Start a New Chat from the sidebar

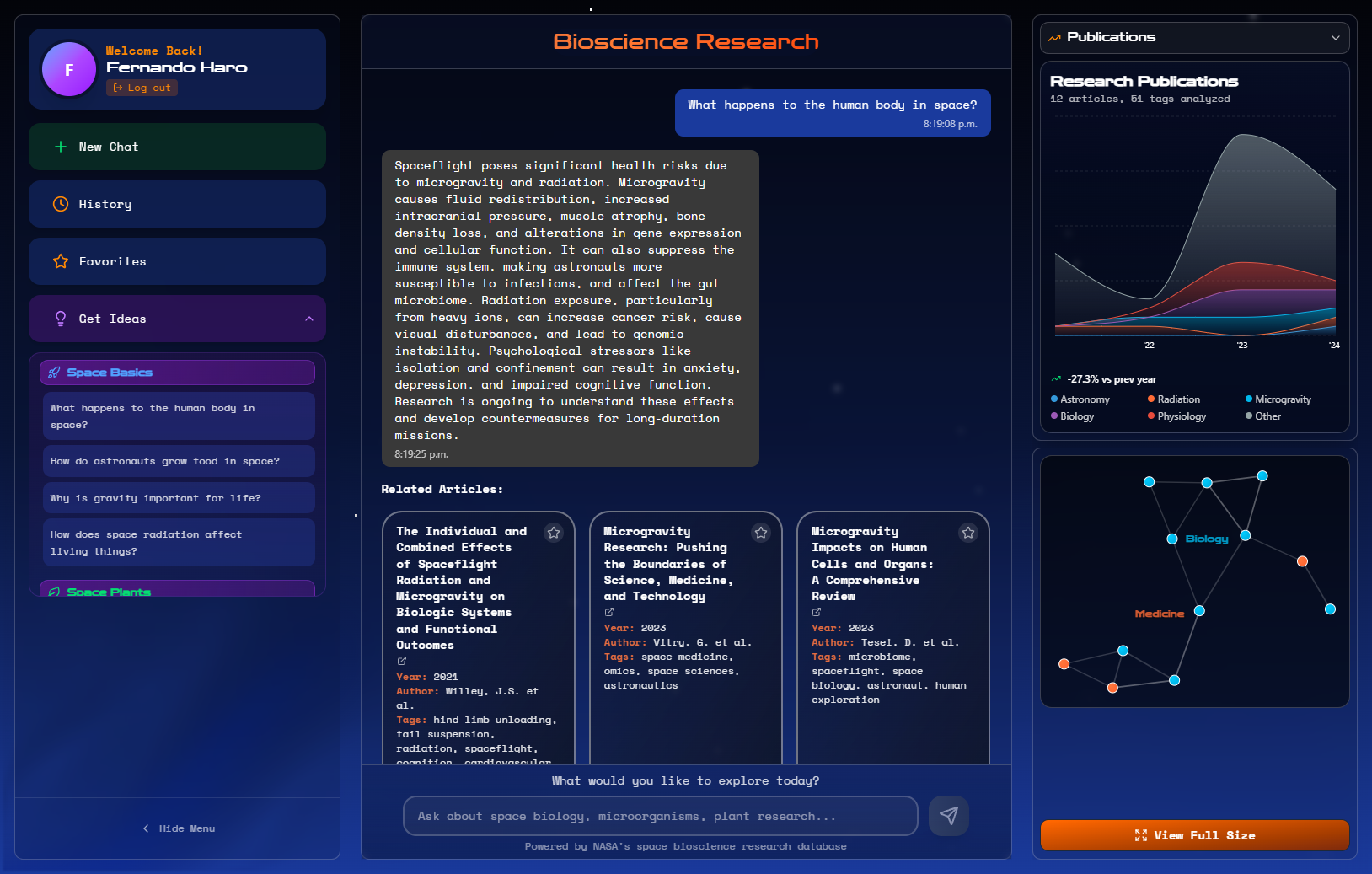[177, 147]
